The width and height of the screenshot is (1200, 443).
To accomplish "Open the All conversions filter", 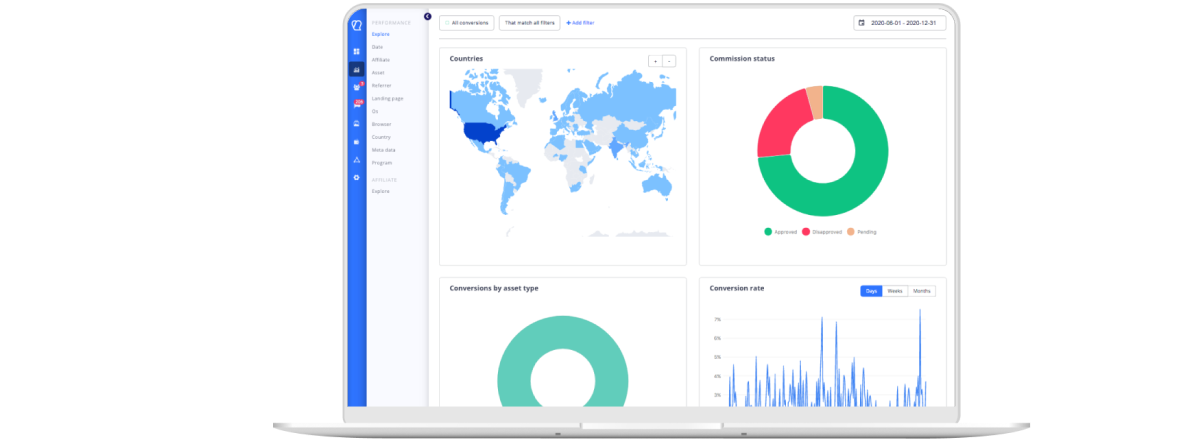I will tap(466, 22).
